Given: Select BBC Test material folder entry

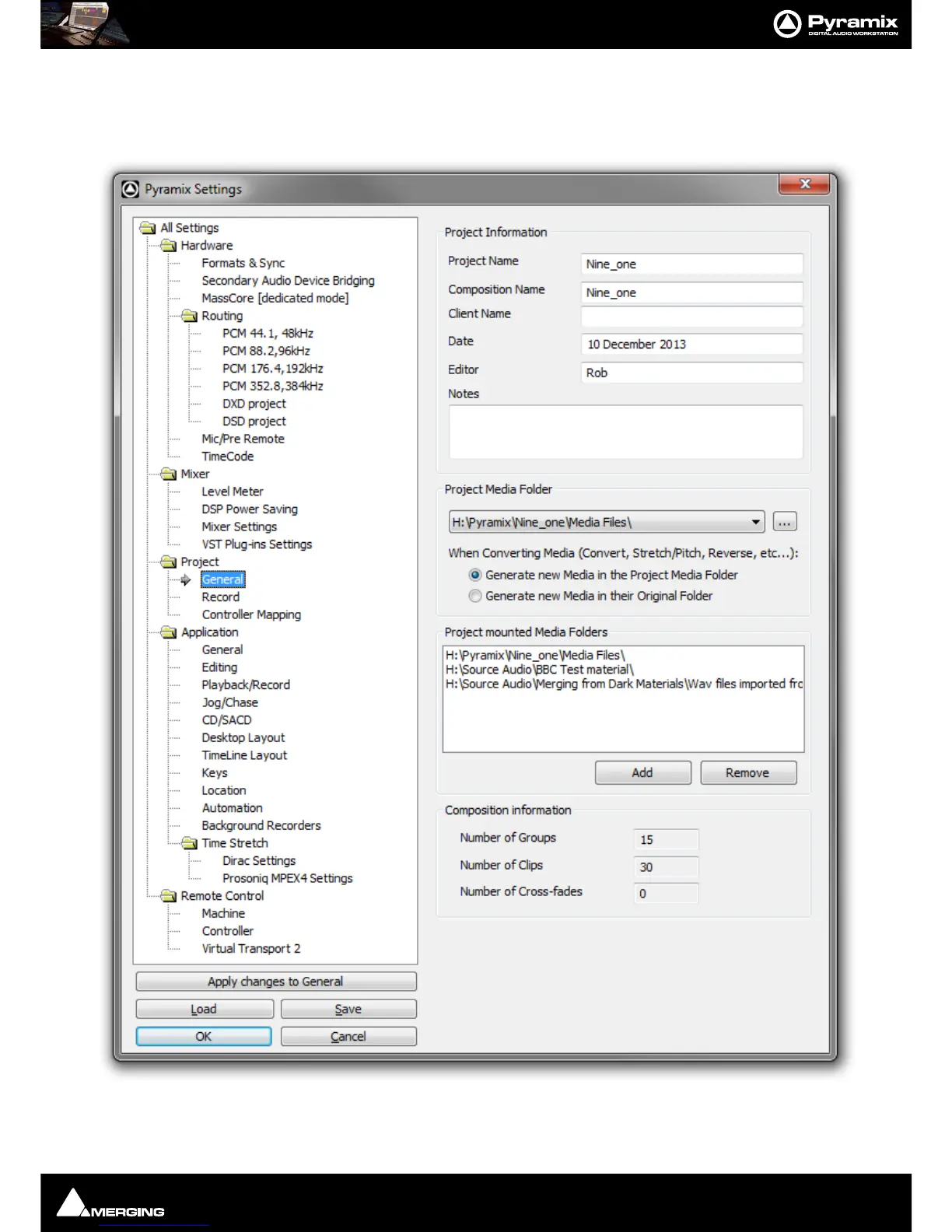Looking at the screenshot, I should point(540,670).
